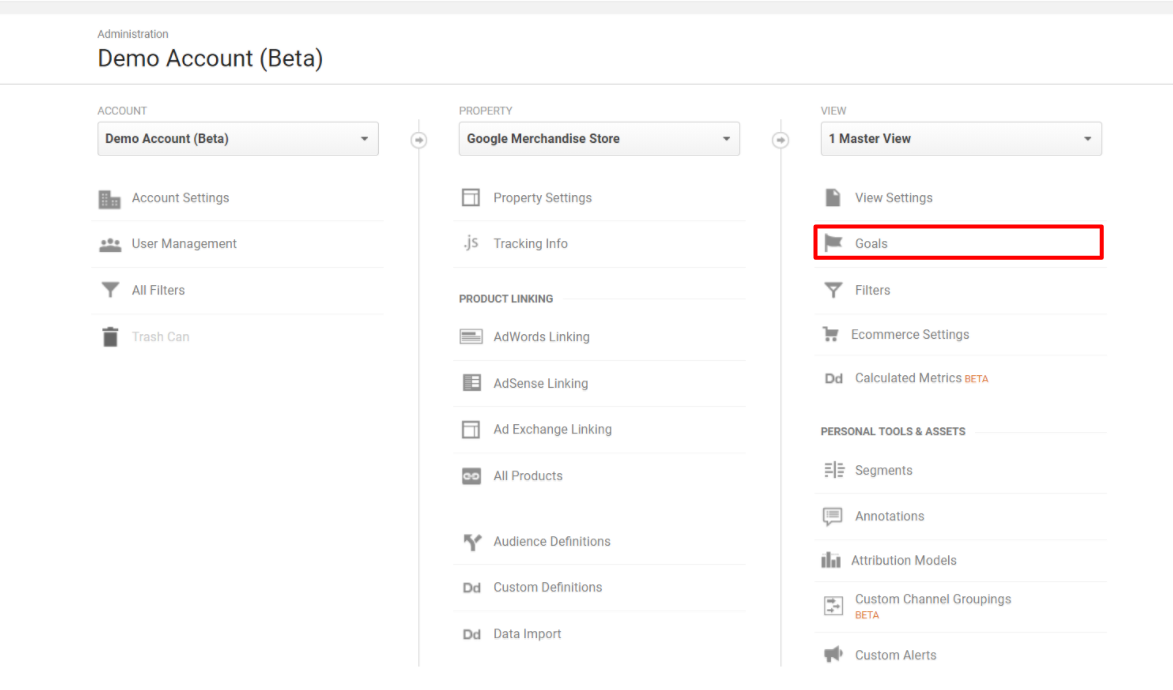Open AdWords Linking
The image size is (1173, 690).
542,337
